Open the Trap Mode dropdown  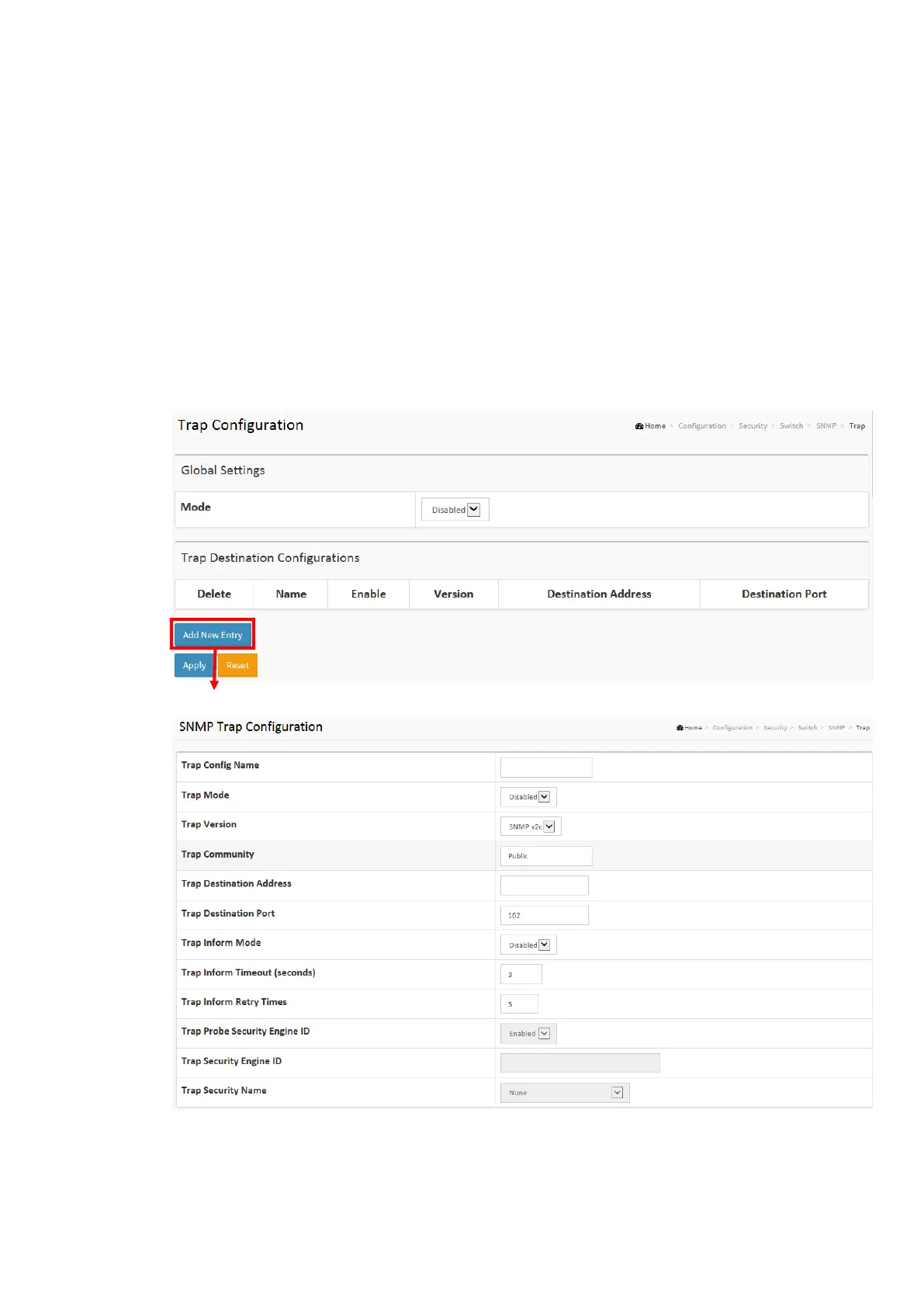point(529,797)
